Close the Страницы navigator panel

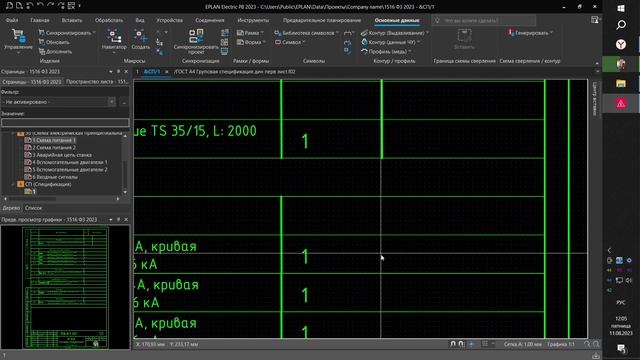(x=126, y=71)
